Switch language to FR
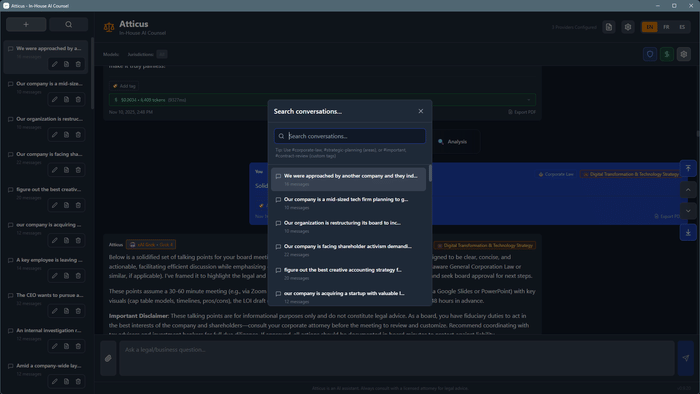Image resolution: width=700 pixels, height=394 pixels. [x=666, y=27]
